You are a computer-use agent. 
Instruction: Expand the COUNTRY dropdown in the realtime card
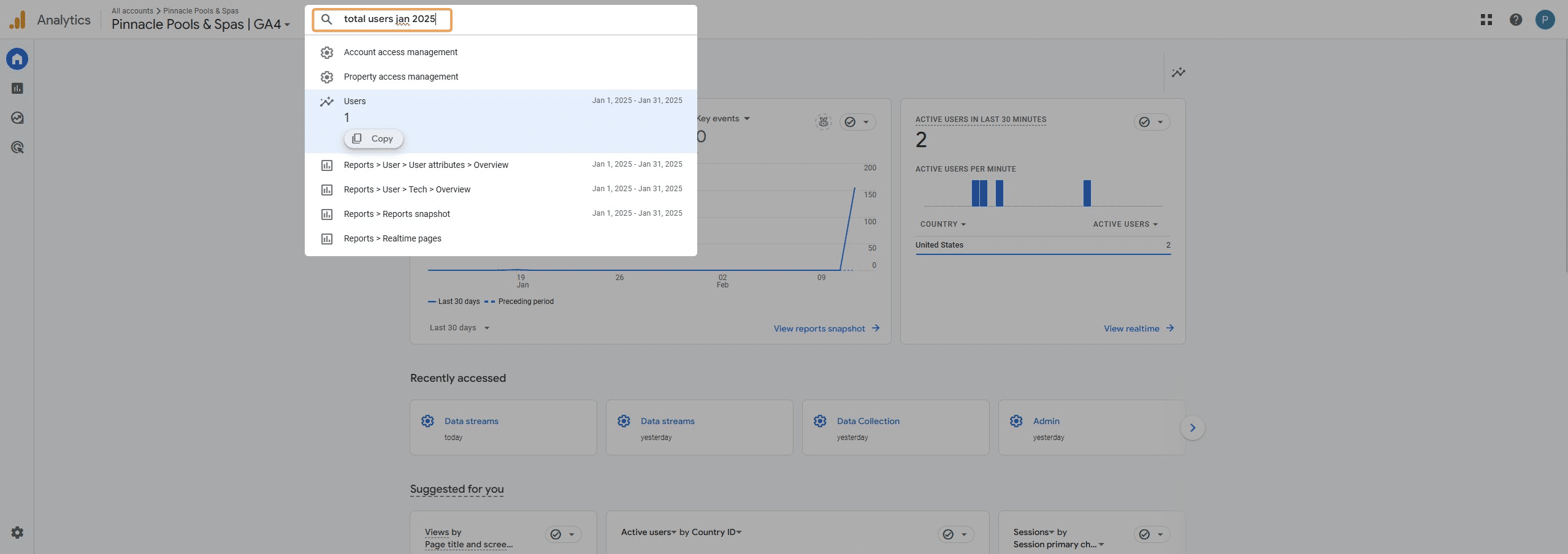[x=943, y=224]
